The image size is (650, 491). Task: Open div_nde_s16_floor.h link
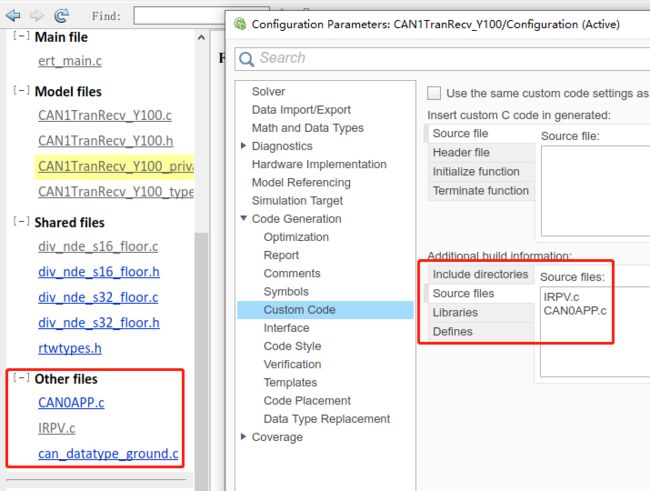tap(99, 272)
